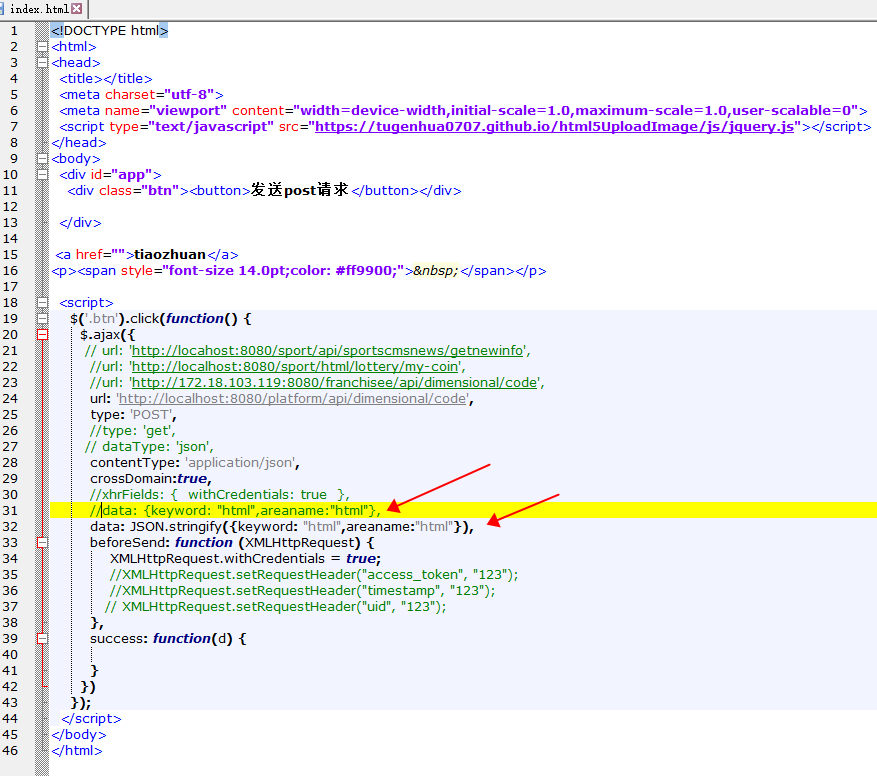Click the '&nbsp;' entity on line 16
877x776 pixels.
436,271
